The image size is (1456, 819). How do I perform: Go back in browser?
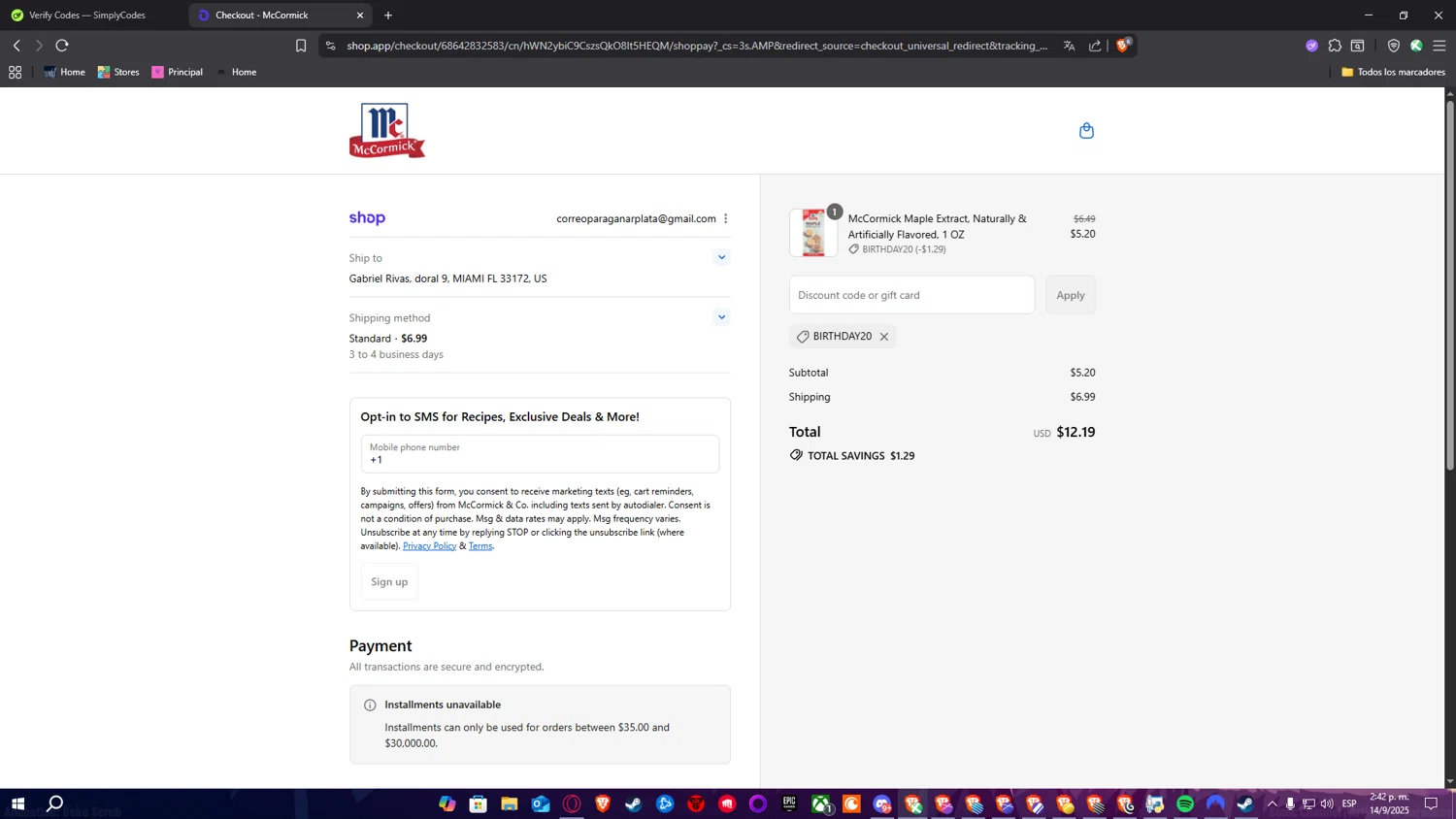coord(17,46)
